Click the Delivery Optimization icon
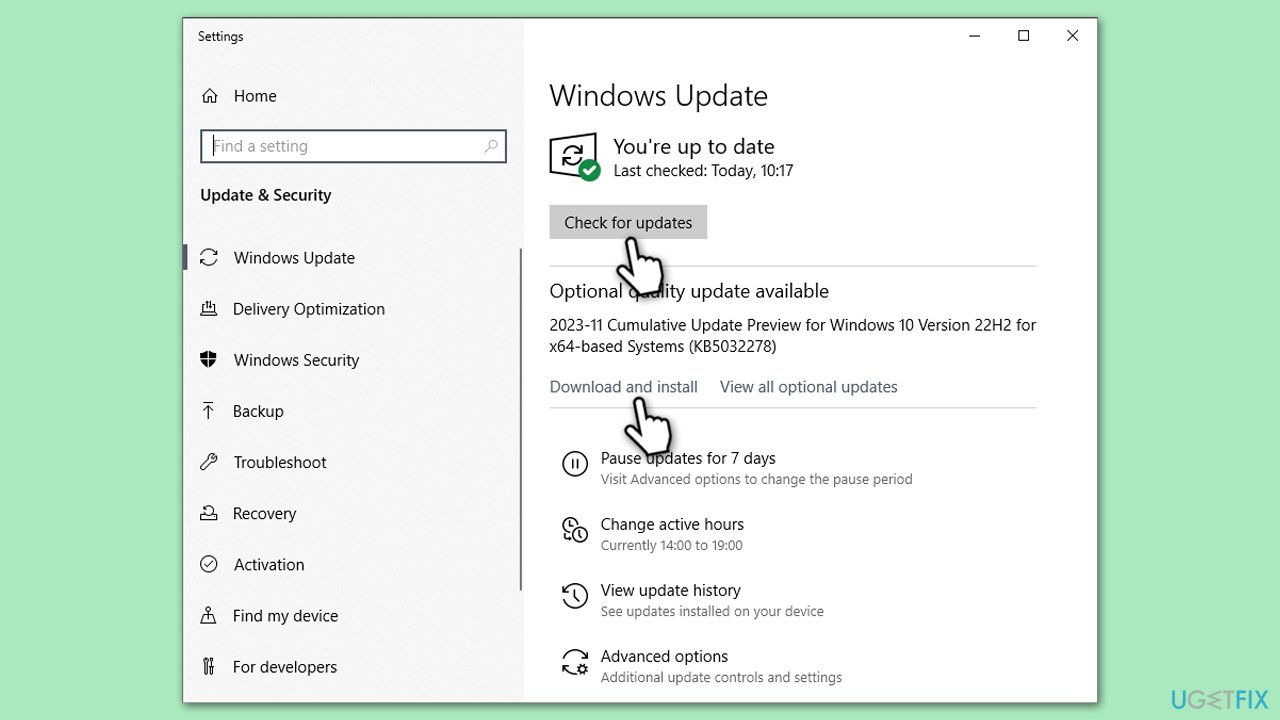Viewport: 1280px width, 720px height. click(209, 309)
